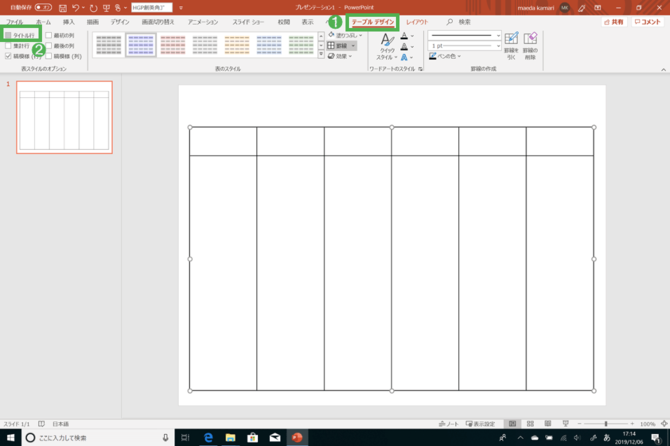
Task: Open the クイック スタイル WordArt gallery
Action: click(x=387, y=47)
